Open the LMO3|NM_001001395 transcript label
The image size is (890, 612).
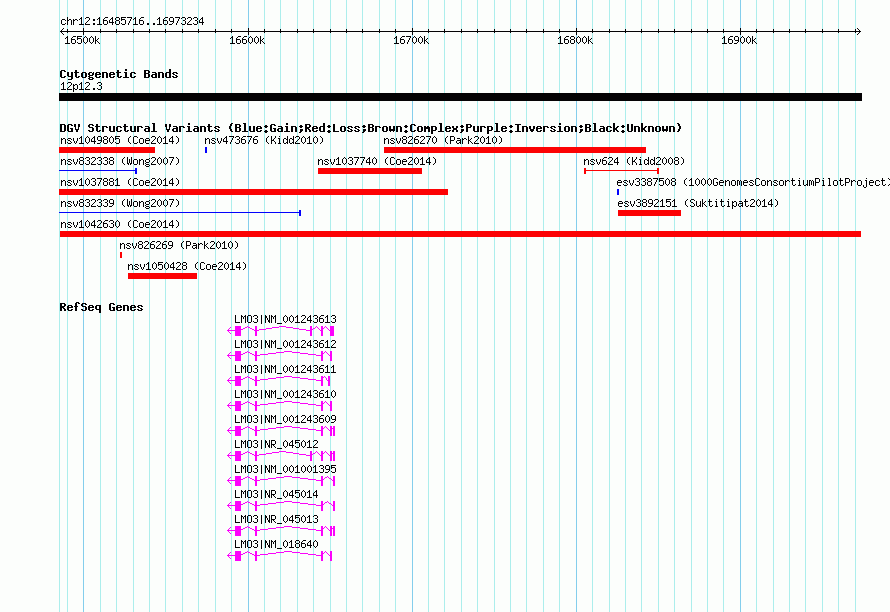(x=285, y=470)
